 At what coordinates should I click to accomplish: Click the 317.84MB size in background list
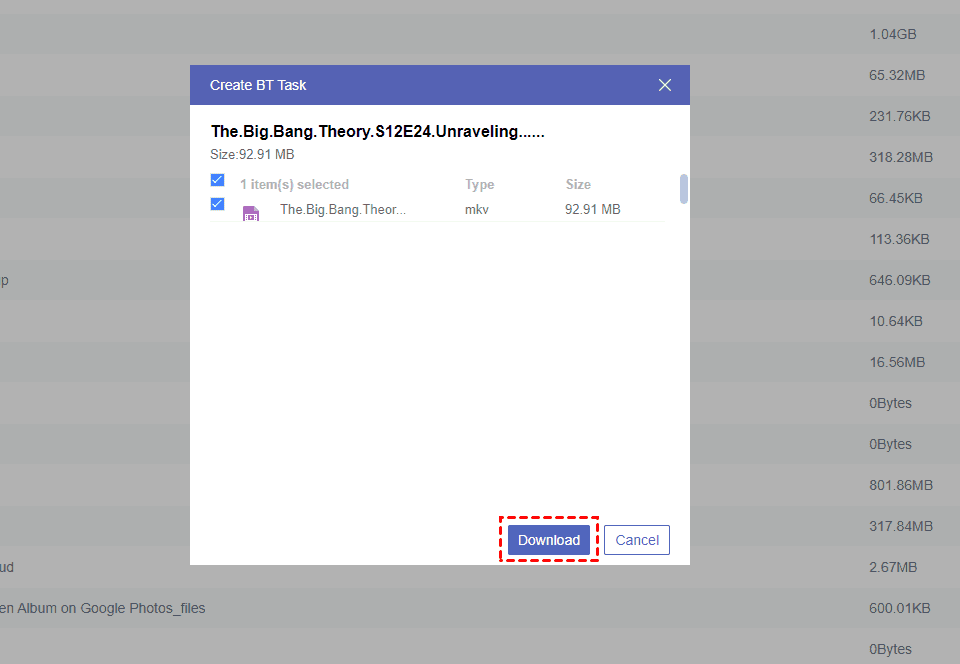[x=901, y=526]
